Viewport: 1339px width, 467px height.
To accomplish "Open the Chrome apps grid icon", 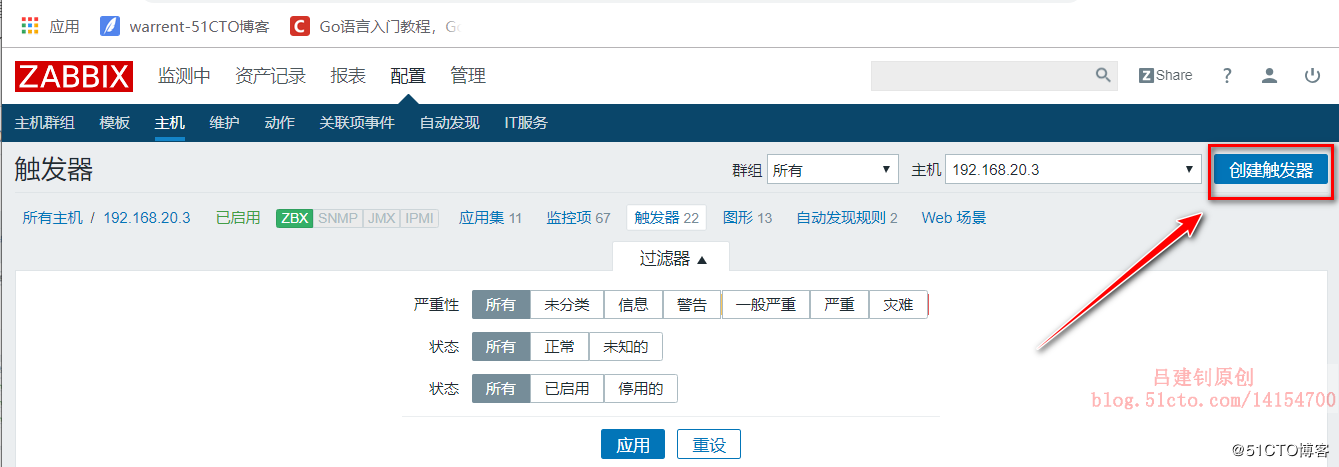I will (x=30, y=26).
